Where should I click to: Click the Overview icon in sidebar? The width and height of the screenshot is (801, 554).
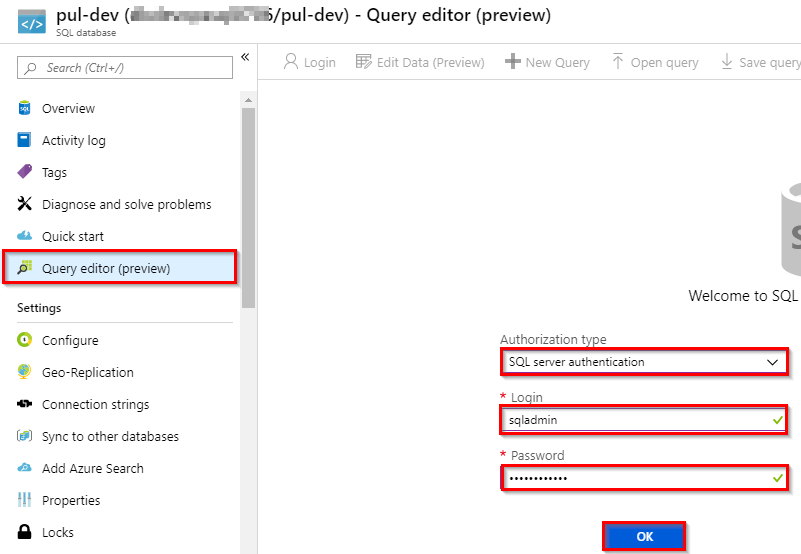point(24,108)
